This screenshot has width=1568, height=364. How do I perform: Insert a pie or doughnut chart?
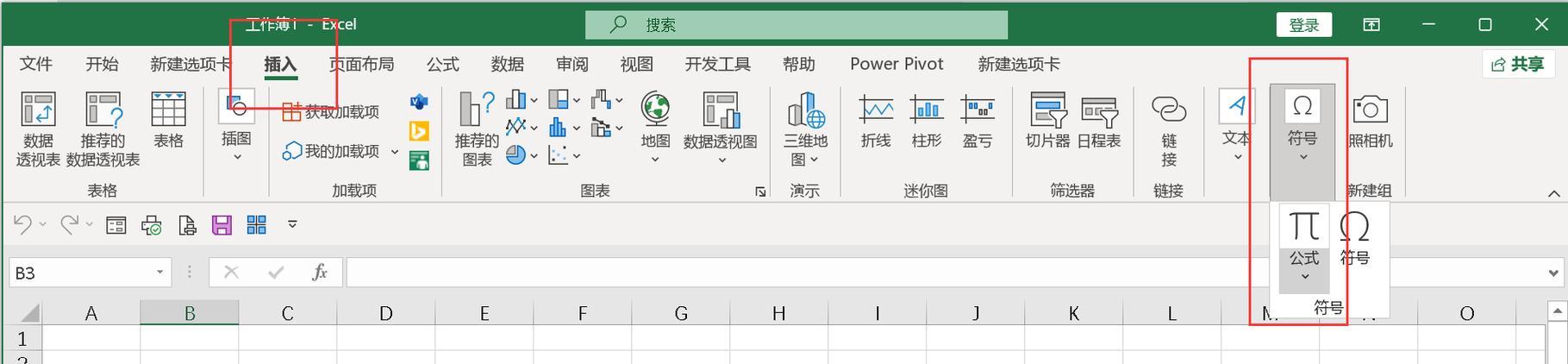point(522,155)
